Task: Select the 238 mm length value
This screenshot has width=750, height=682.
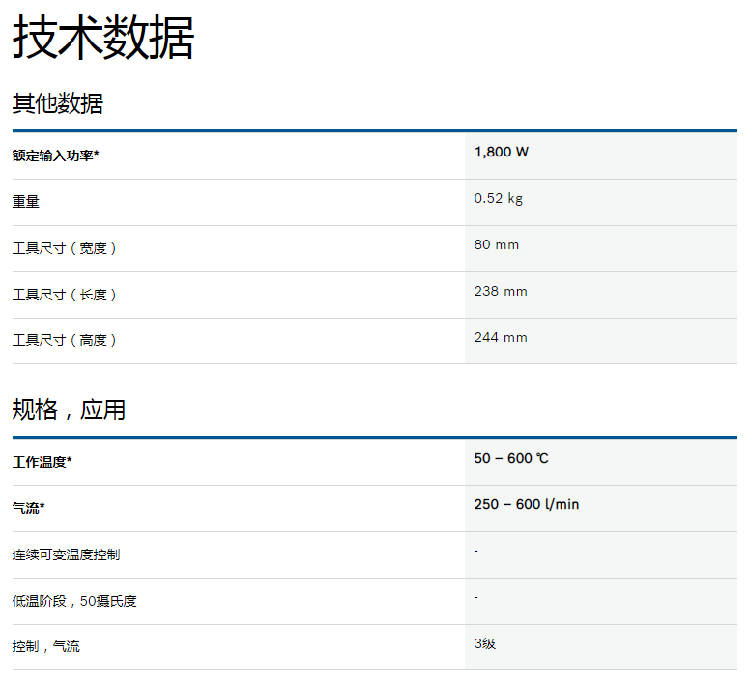Action: click(500, 291)
